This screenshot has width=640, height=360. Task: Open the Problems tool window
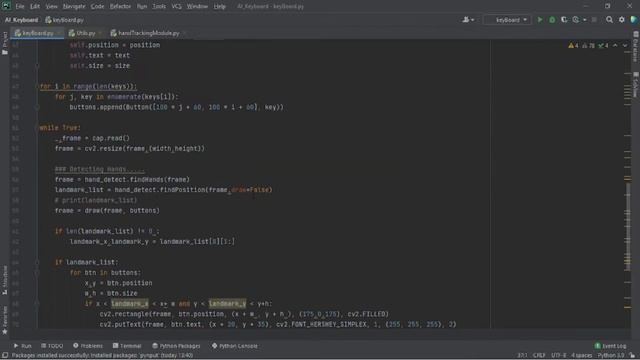click(88, 346)
